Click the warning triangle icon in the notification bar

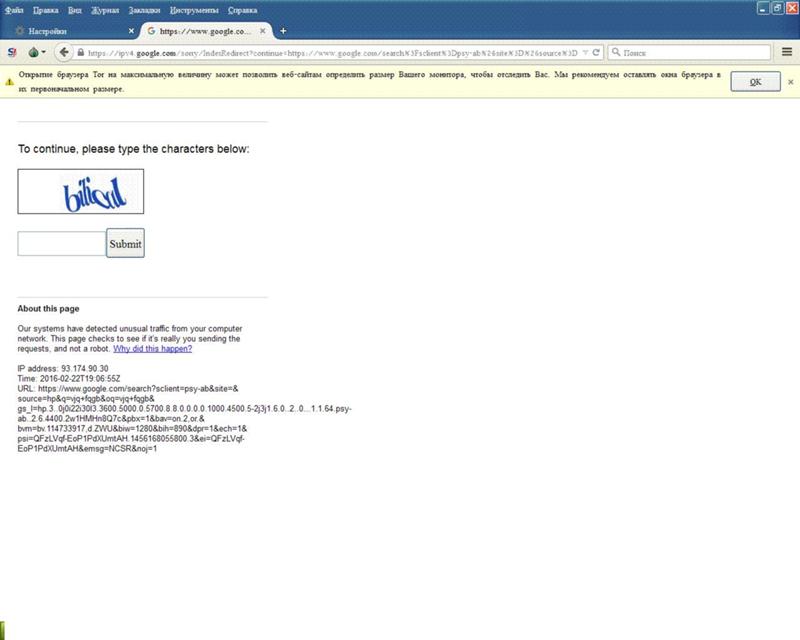pos(9,82)
